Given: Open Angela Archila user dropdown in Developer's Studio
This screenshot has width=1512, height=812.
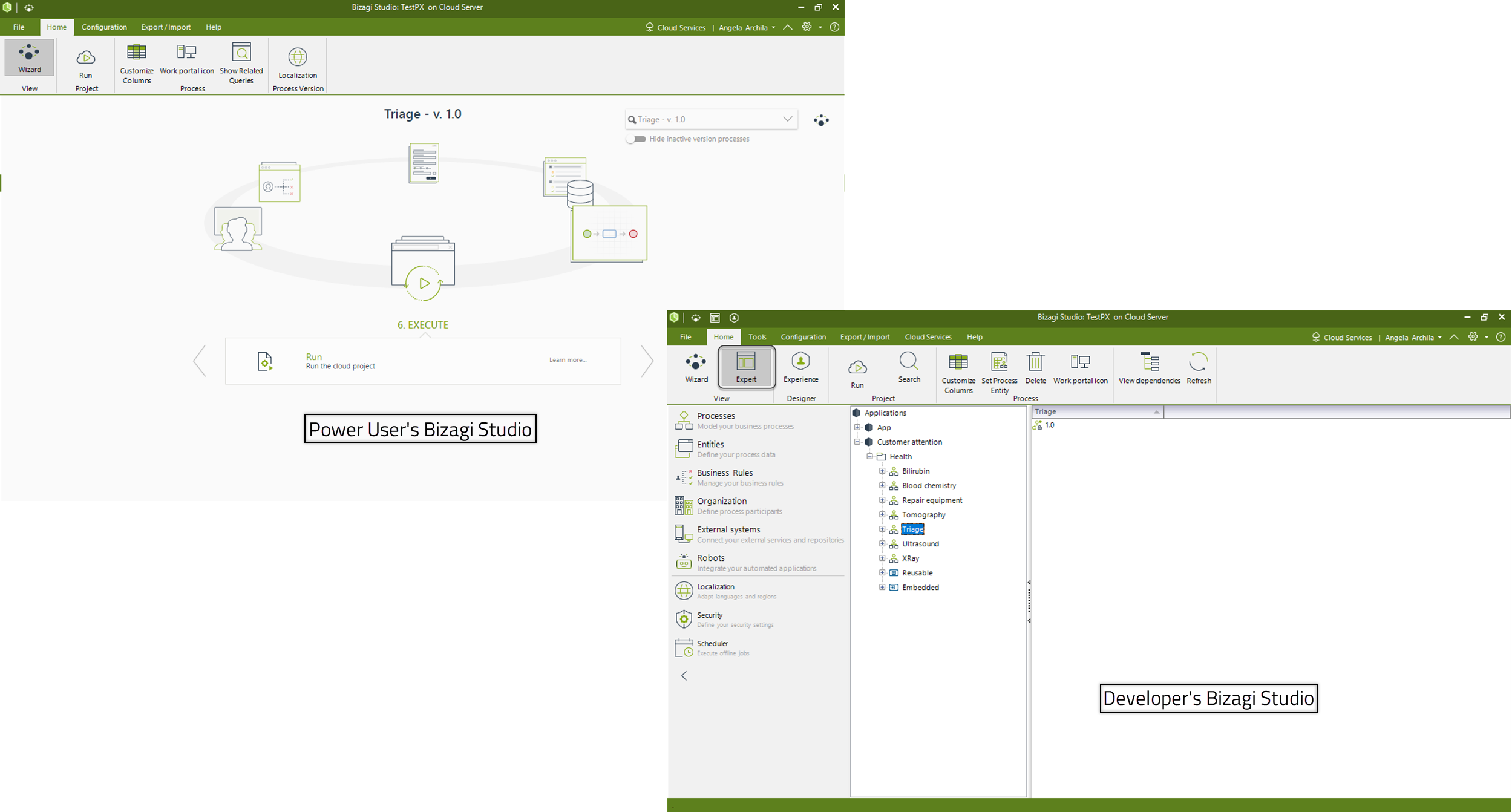Looking at the screenshot, I should pyautogui.click(x=1413, y=338).
